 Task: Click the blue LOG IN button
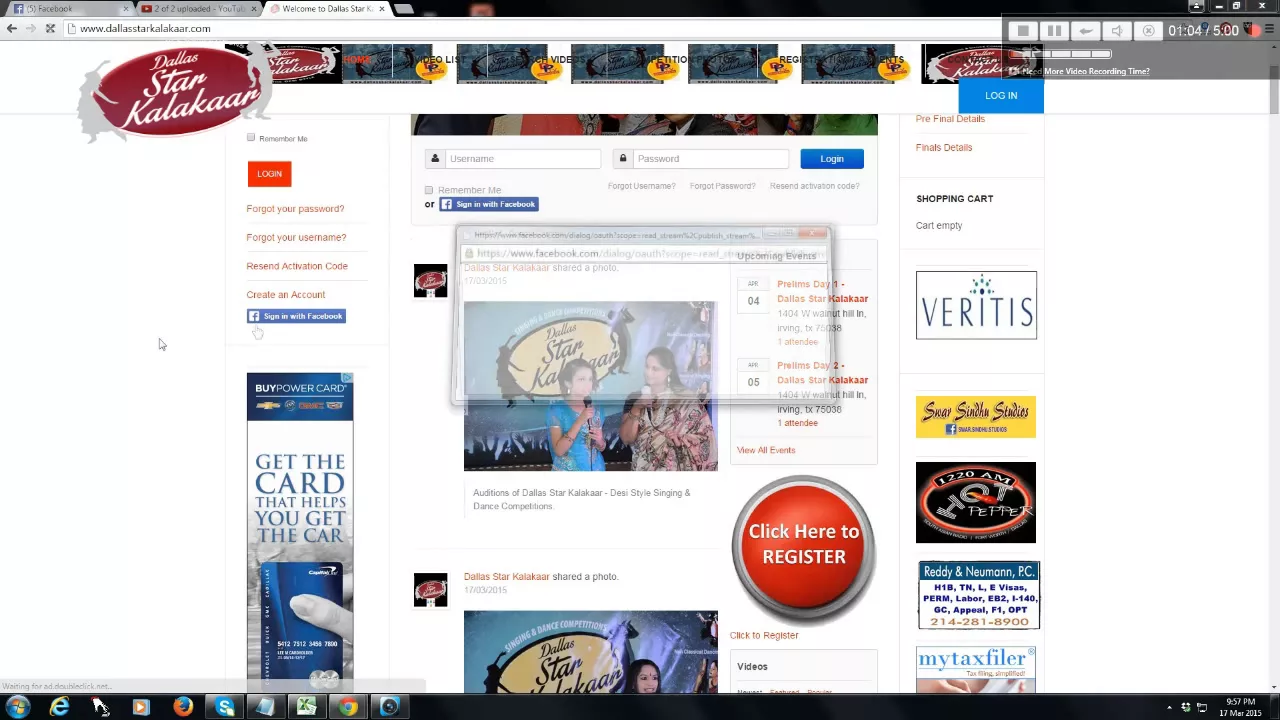(1001, 95)
